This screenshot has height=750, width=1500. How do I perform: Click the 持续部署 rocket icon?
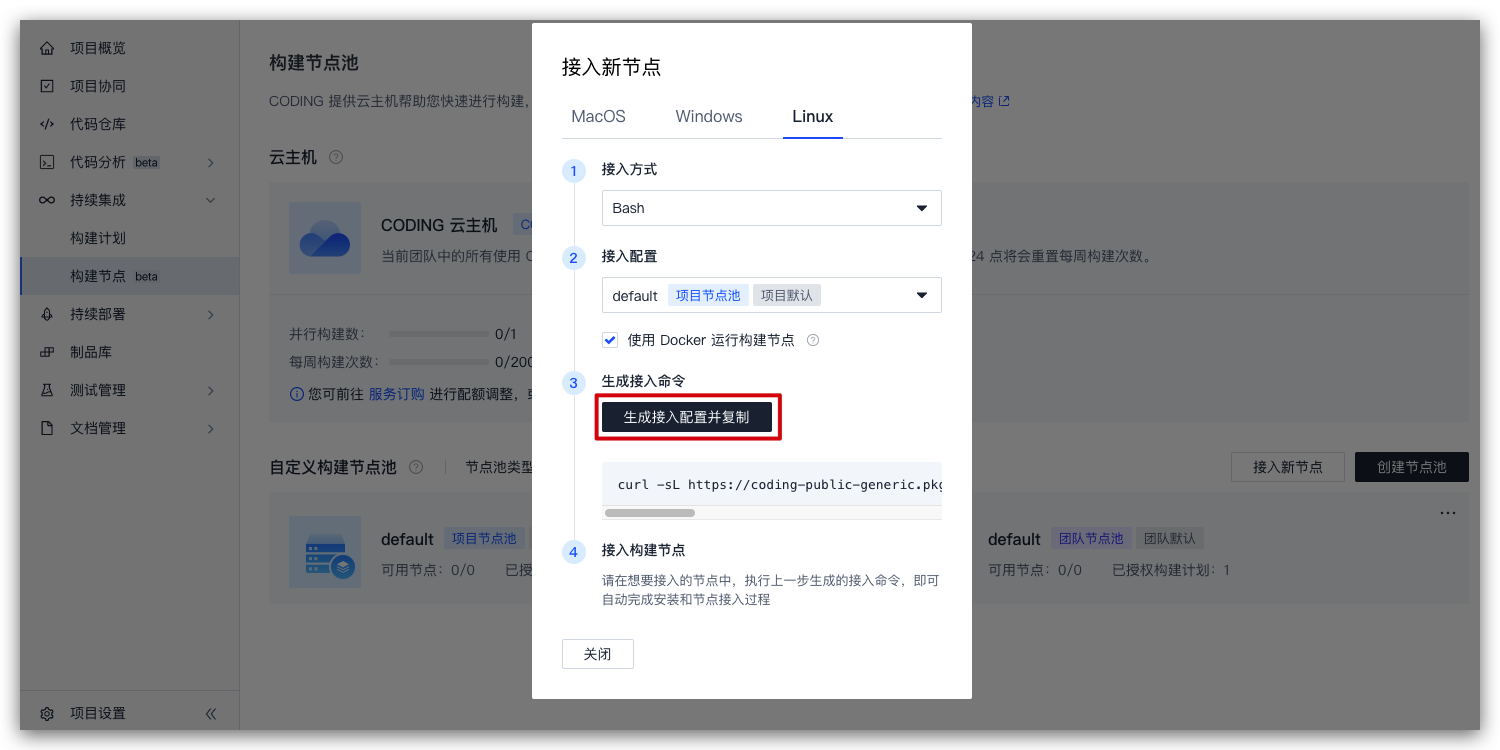47,314
